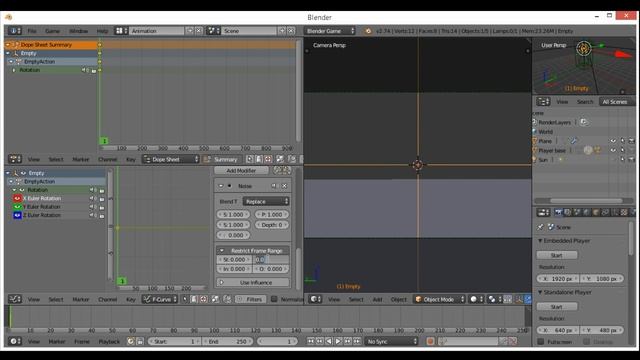Open the viewport shading selector icon
640x360 pixels.
click(x=476, y=299)
